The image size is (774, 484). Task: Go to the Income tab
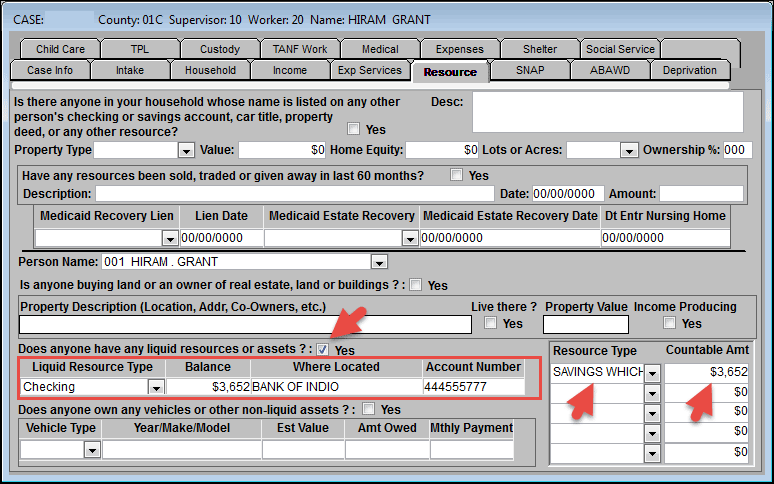[290, 70]
